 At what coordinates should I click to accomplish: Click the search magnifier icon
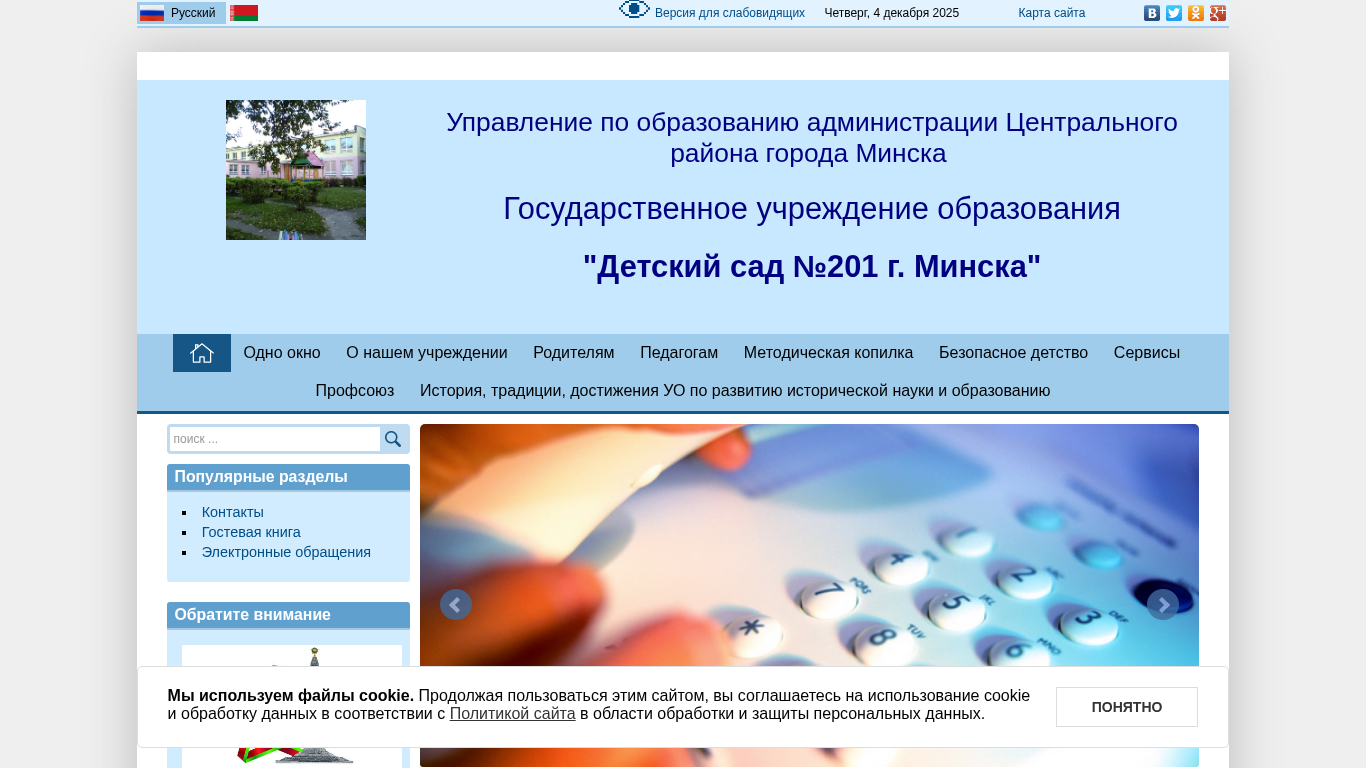tap(393, 439)
